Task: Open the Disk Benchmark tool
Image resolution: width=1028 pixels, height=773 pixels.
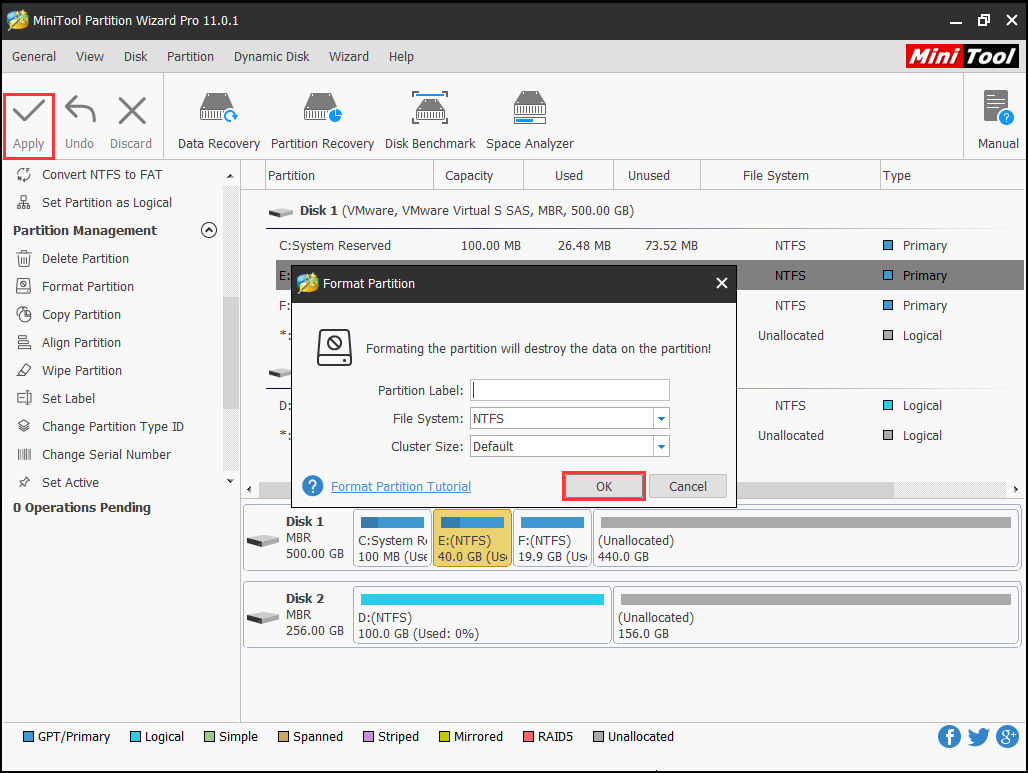Action: 430,108
